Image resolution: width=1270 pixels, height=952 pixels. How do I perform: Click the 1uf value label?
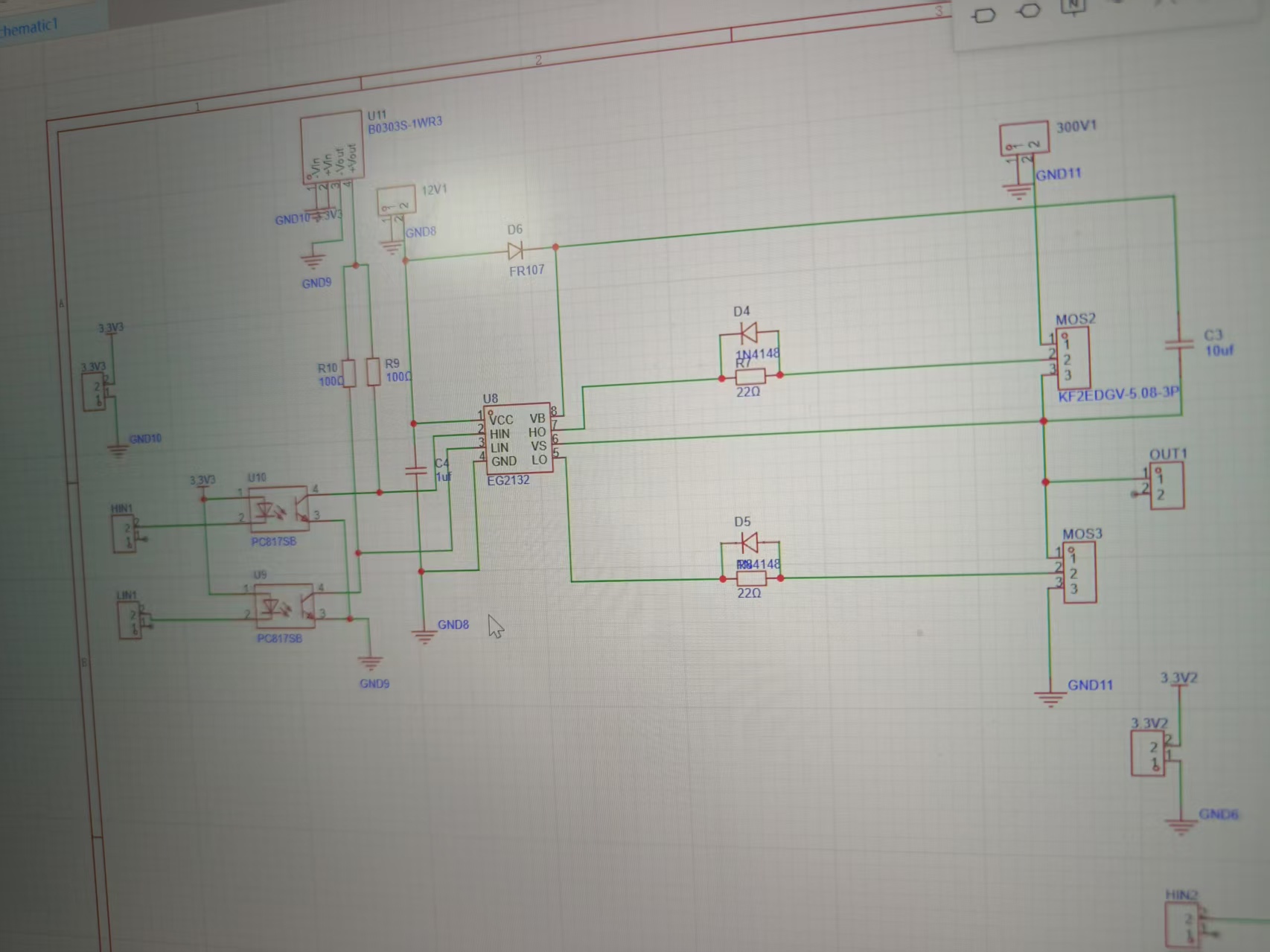click(x=444, y=476)
